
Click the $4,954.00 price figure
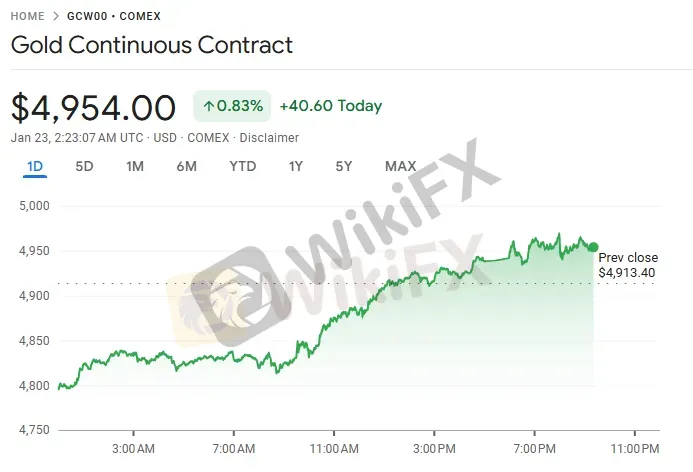(93, 107)
